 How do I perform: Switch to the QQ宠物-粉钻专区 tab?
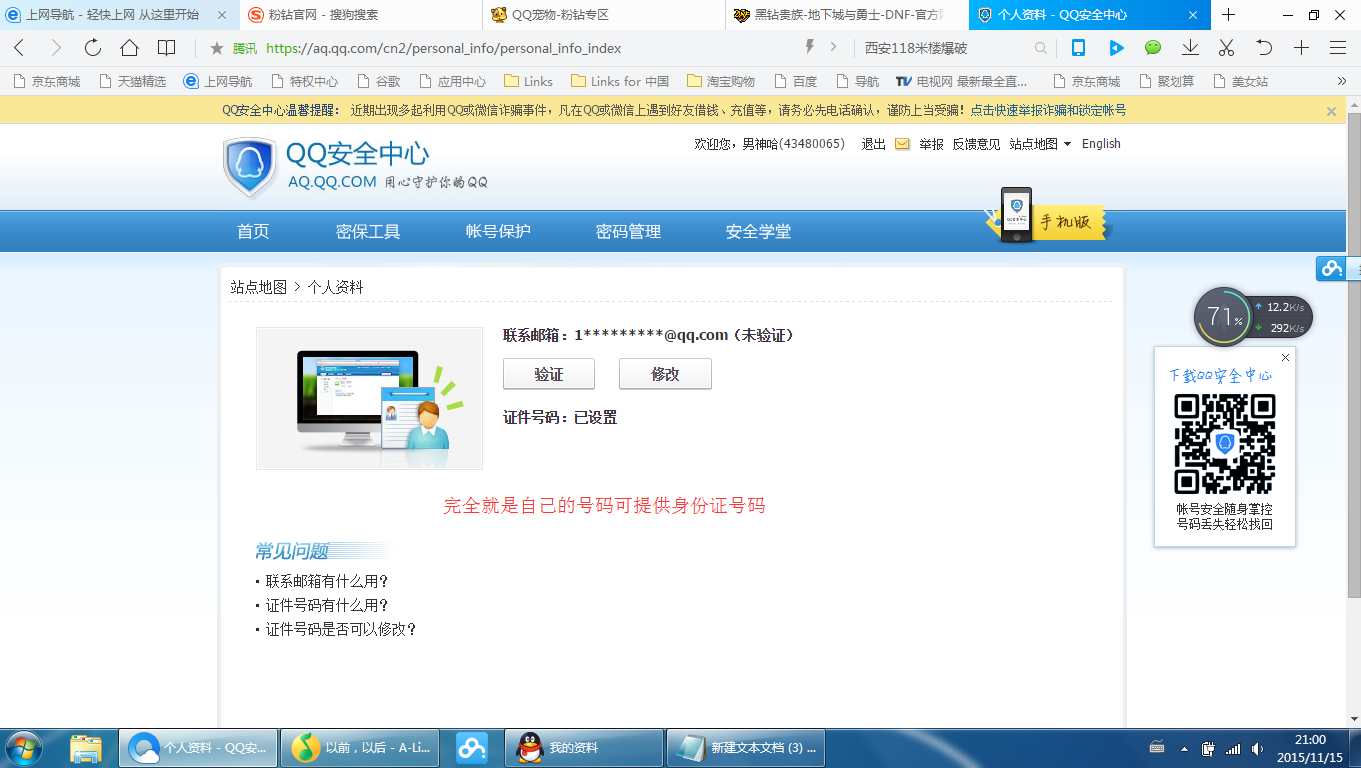coord(605,15)
